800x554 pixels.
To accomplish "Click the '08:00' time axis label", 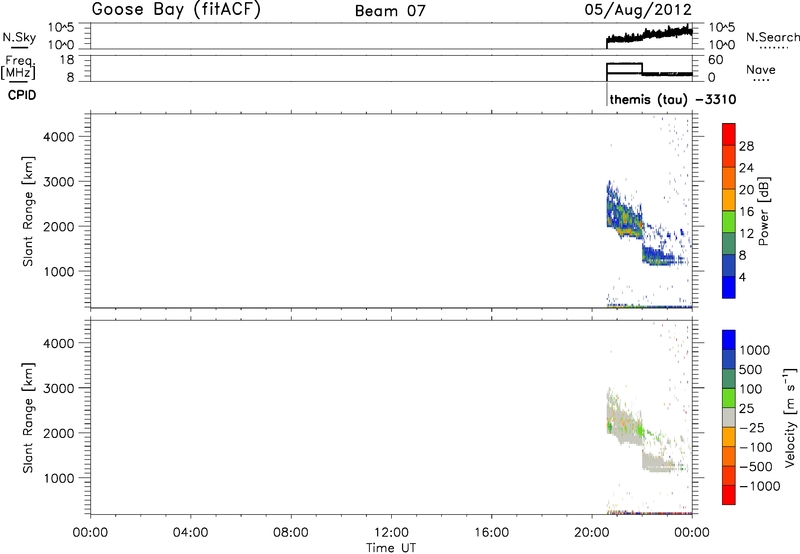I will [291, 533].
